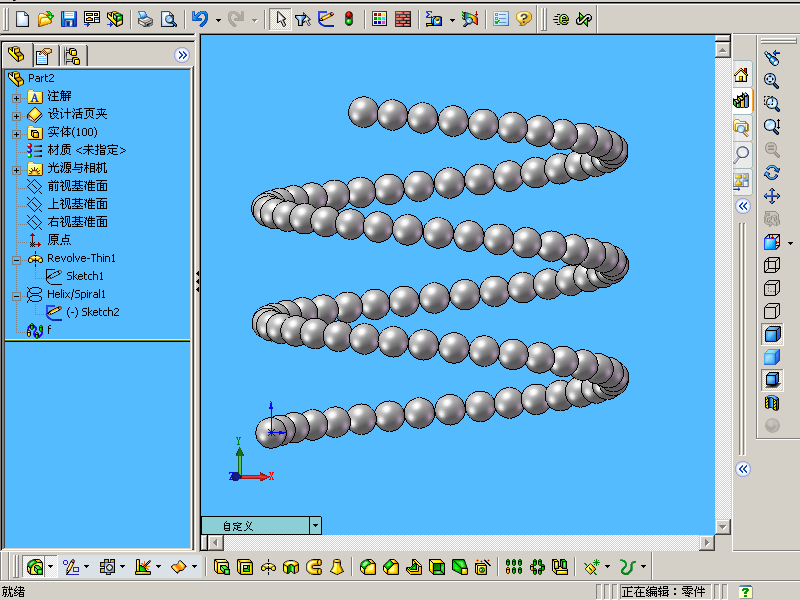The image size is (800, 600).
Task: Collapse the Revolve-Thin1 feature
Action: pos(16,260)
